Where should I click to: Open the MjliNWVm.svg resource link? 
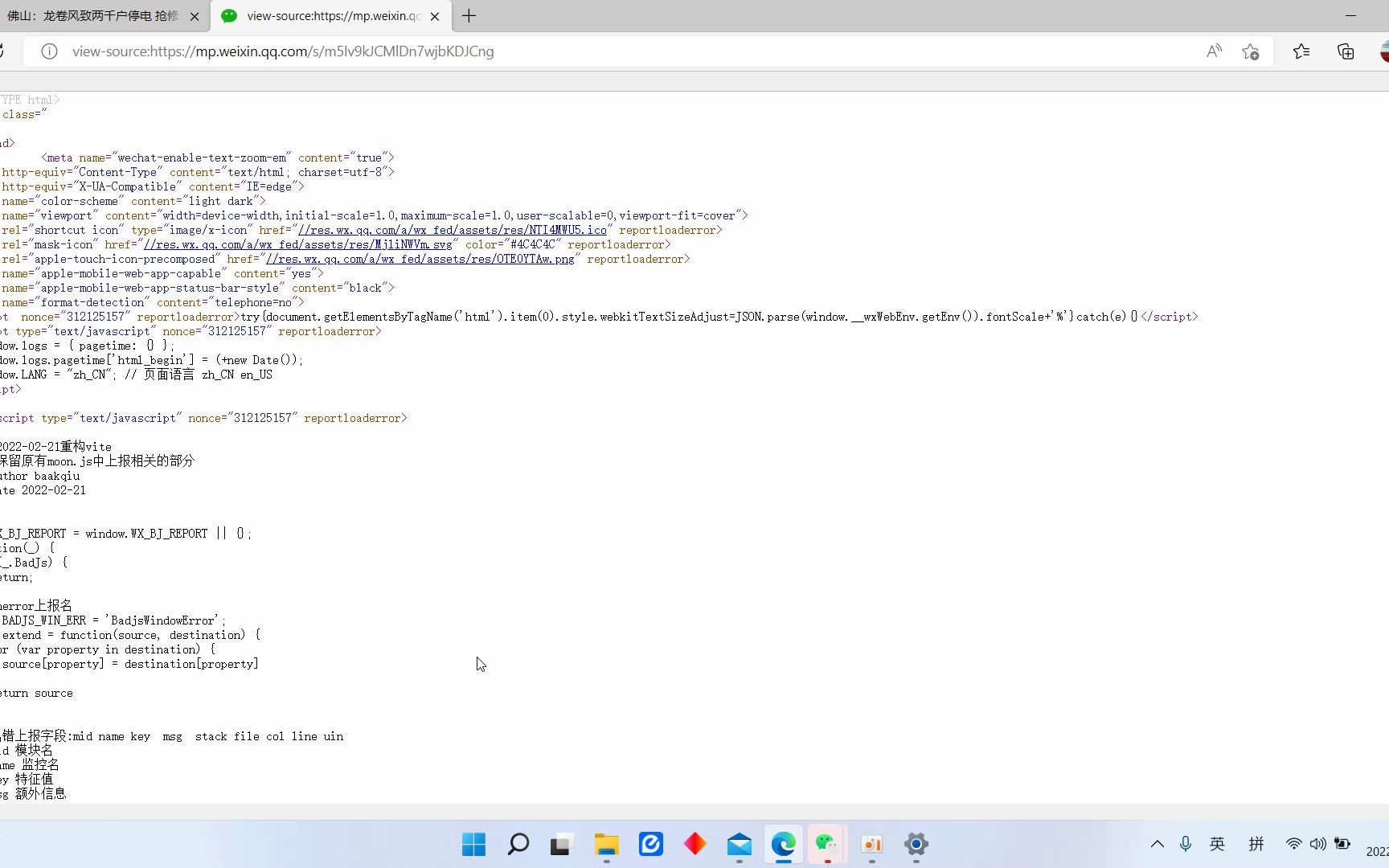click(x=297, y=244)
